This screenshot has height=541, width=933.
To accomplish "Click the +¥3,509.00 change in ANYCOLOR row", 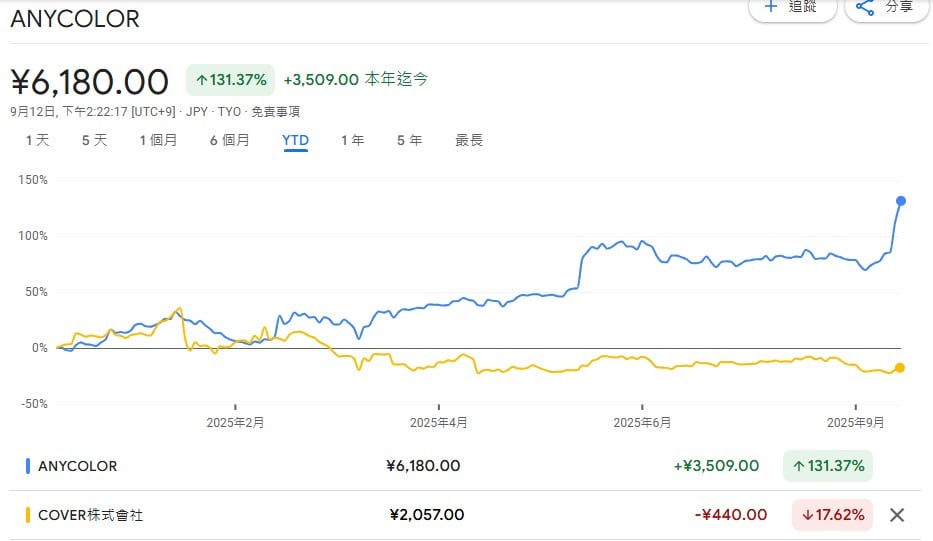I will point(716,465).
